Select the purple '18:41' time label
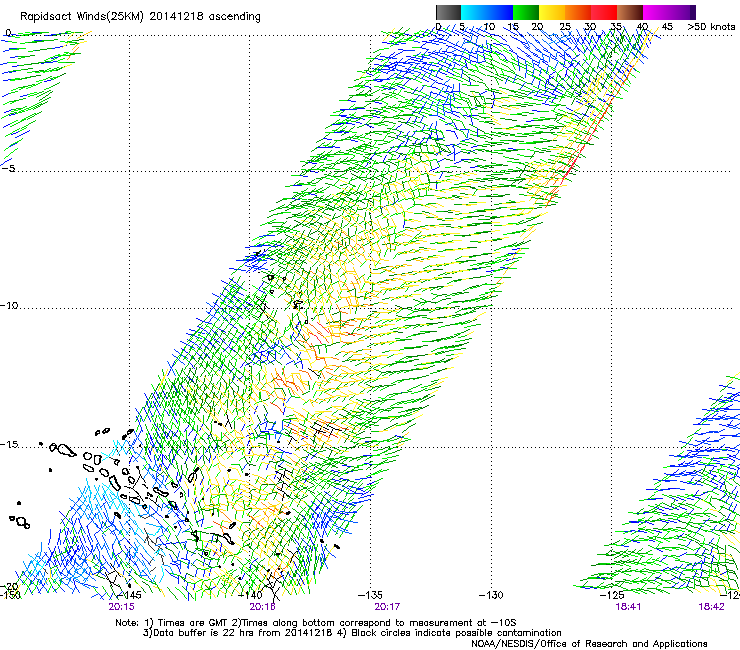Screen dimensions: 740x650 point(628,607)
